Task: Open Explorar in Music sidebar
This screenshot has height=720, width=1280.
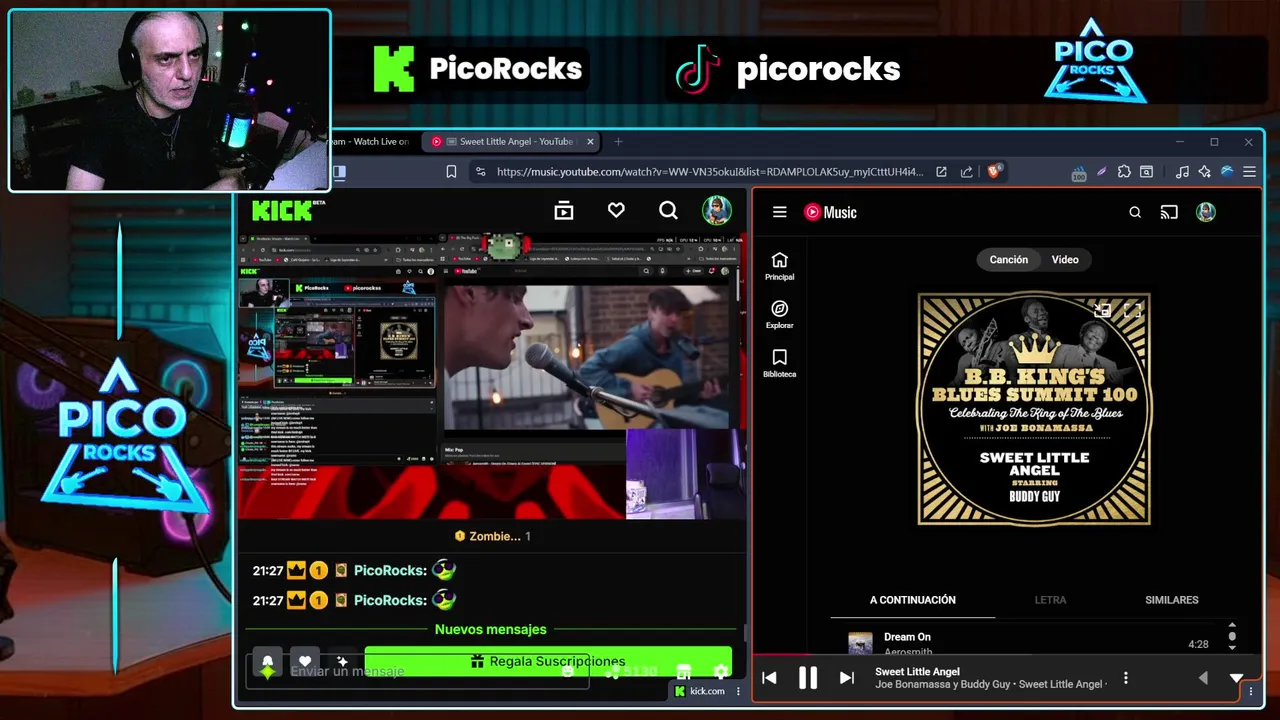Action: 780,315
